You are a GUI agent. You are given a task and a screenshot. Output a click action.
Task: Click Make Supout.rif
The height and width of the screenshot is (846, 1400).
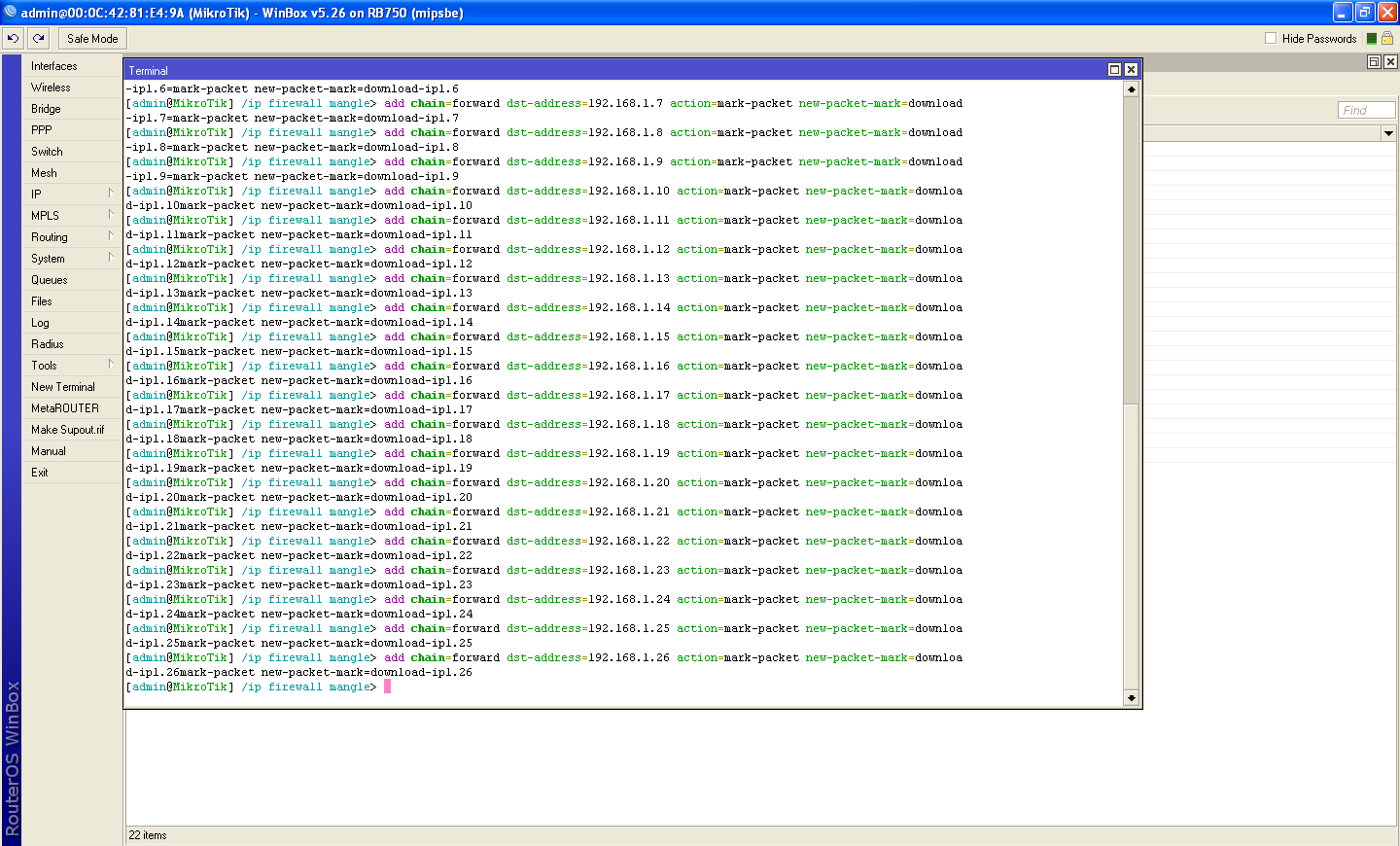click(x=68, y=430)
